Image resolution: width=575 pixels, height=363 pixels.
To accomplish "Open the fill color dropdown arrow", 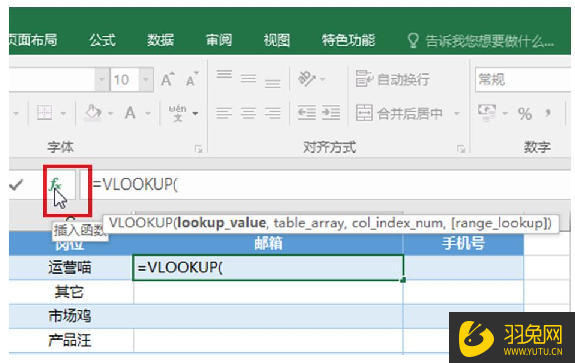I will point(110,113).
